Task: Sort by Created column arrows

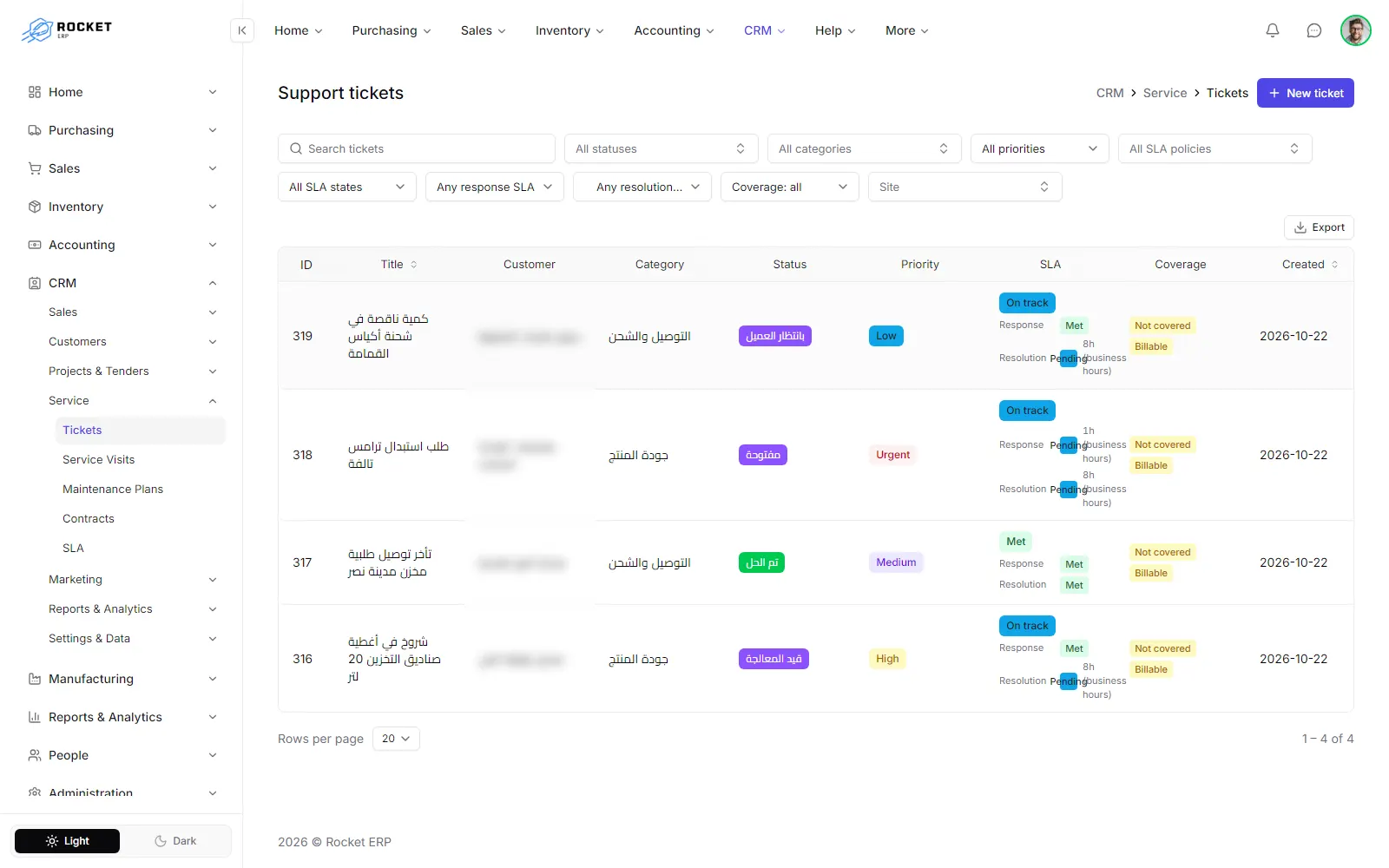Action: coord(1334,265)
